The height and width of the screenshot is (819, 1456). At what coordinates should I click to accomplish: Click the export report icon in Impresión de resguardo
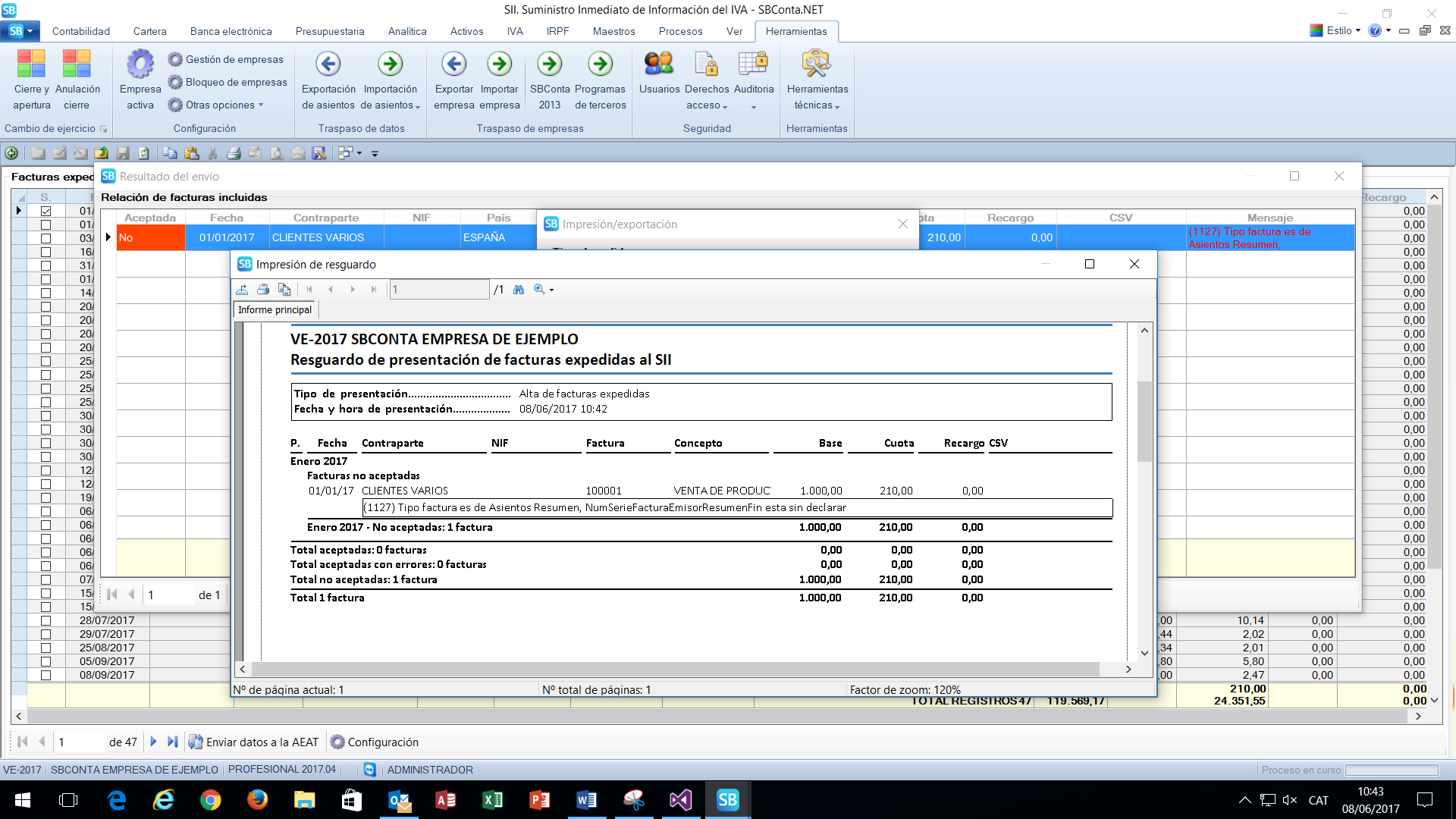242,290
